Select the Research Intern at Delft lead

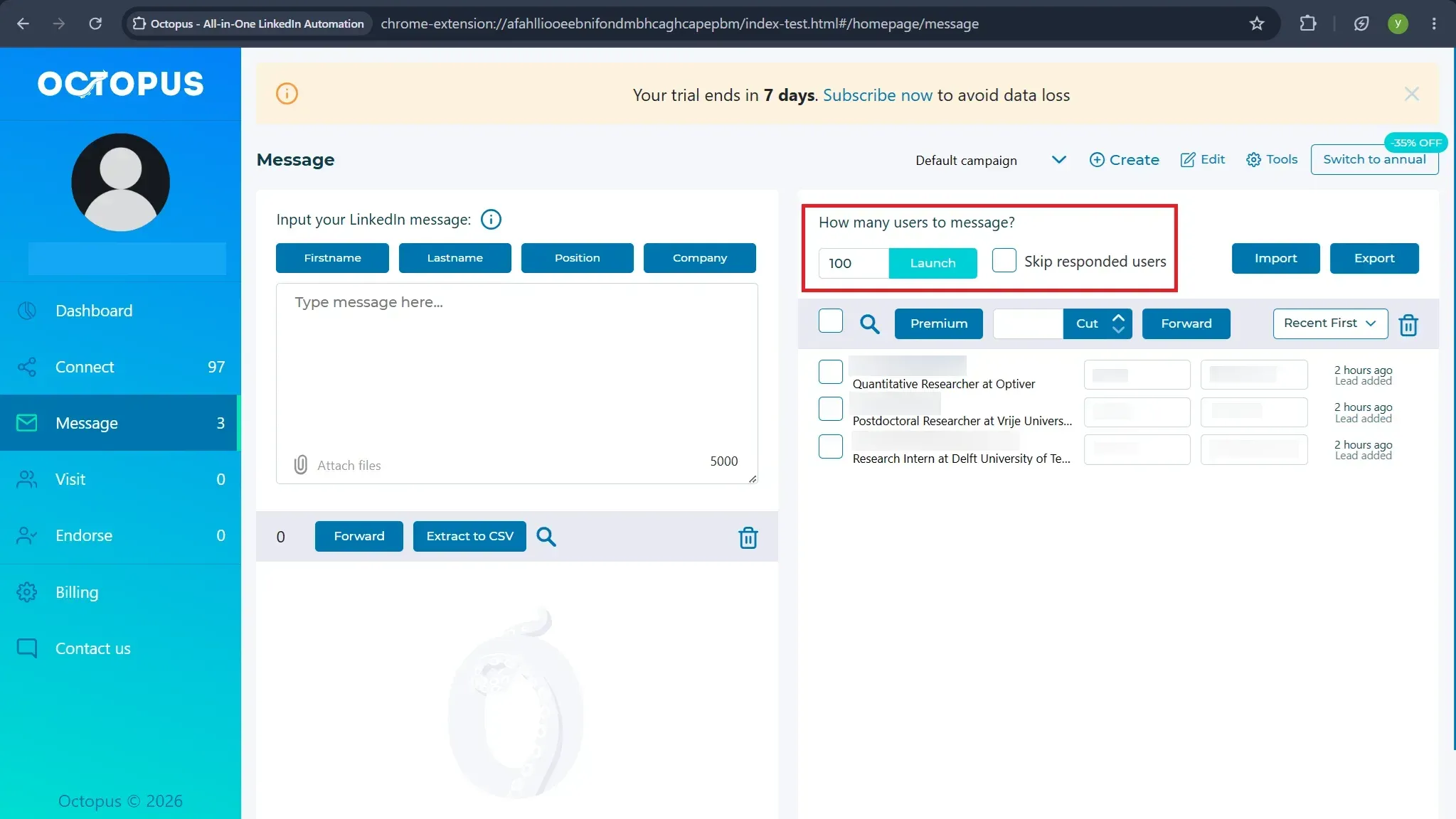[830, 446]
